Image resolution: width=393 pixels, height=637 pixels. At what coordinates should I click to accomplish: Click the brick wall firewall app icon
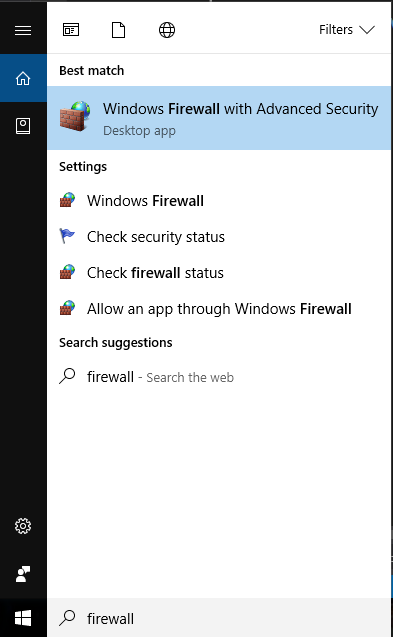tap(75, 117)
